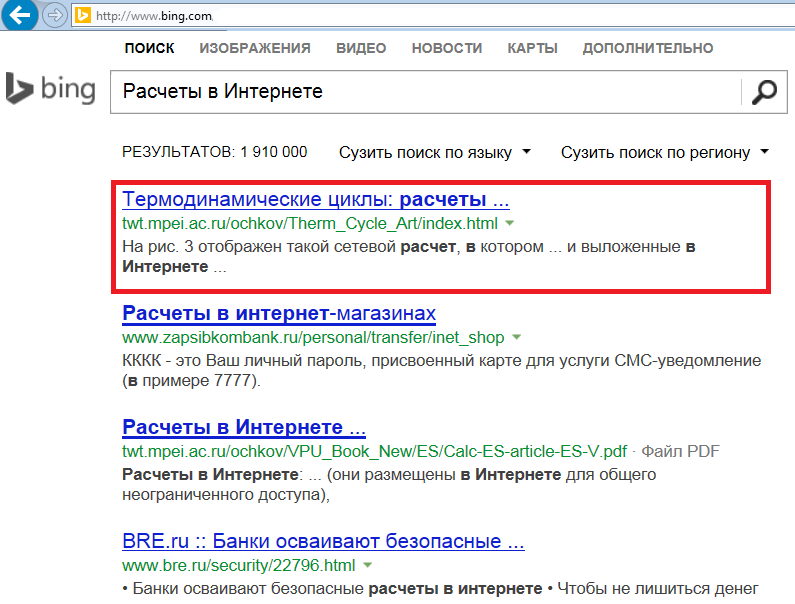Image resolution: width=795 pixels, height=604 pixels.
Task: Click the address bar showing bing.com
Action: [433, 16]
